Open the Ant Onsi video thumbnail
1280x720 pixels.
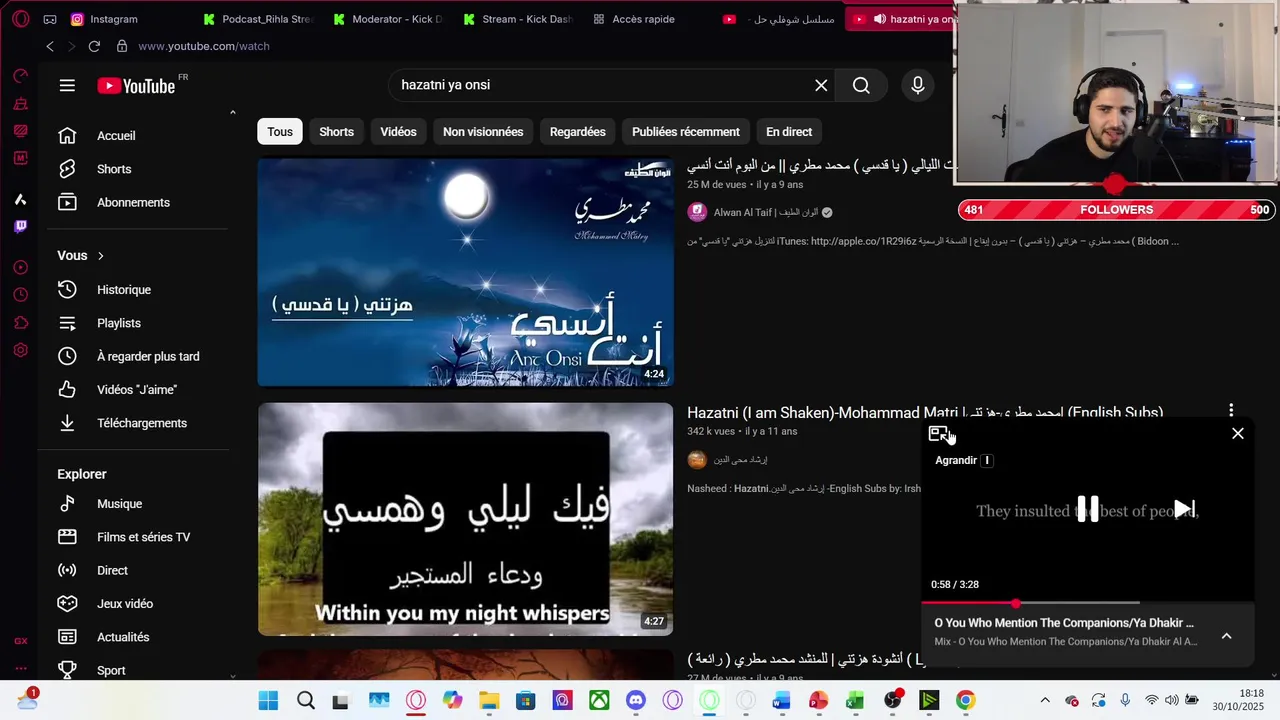pyautogui.click(x=465, y=271)
